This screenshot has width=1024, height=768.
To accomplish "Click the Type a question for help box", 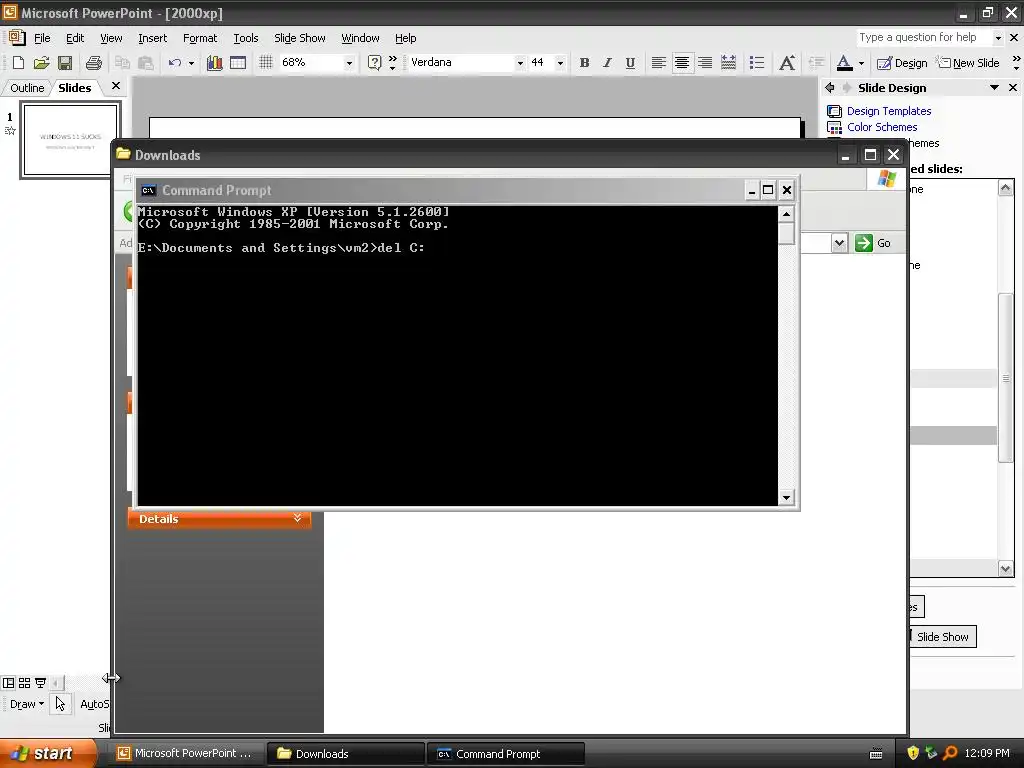I will 924,37.
